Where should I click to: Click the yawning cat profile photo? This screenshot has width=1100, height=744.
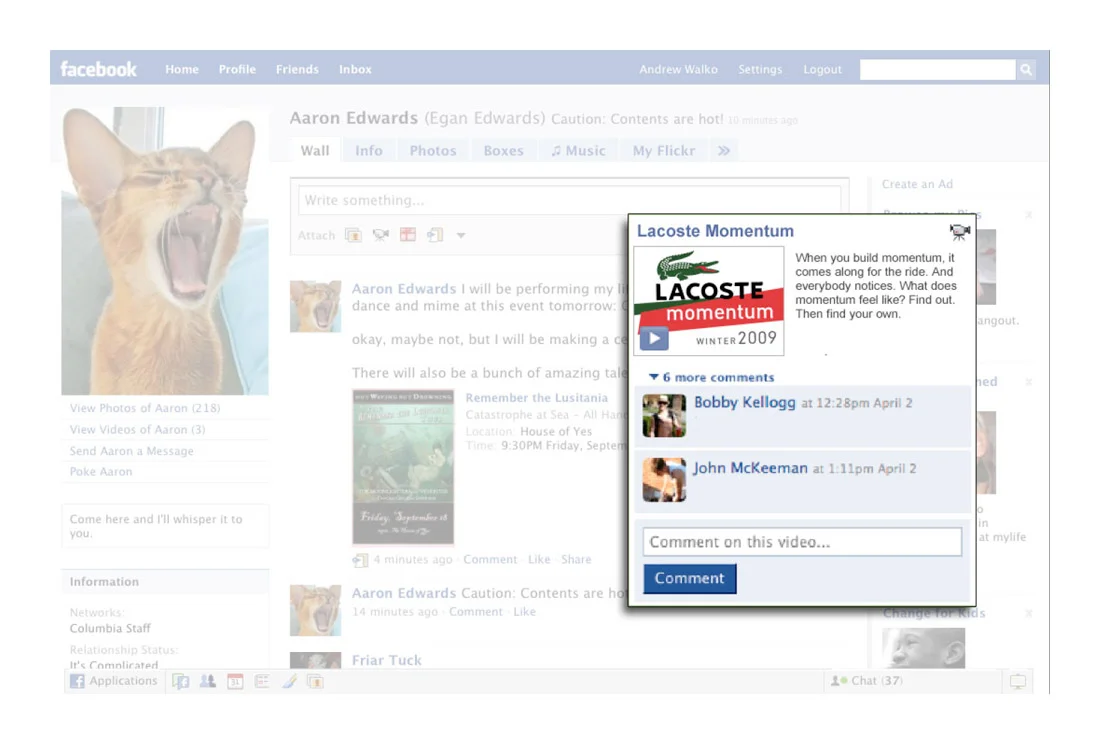point(165,251)
